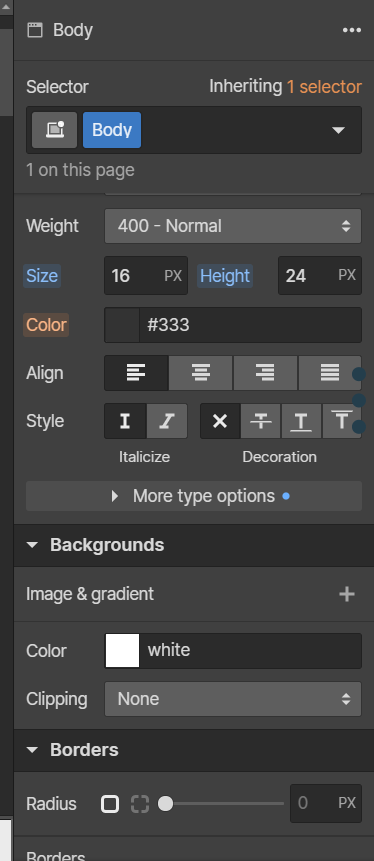
Task: Click the left scrollbar up arrow
Action: 6,7
